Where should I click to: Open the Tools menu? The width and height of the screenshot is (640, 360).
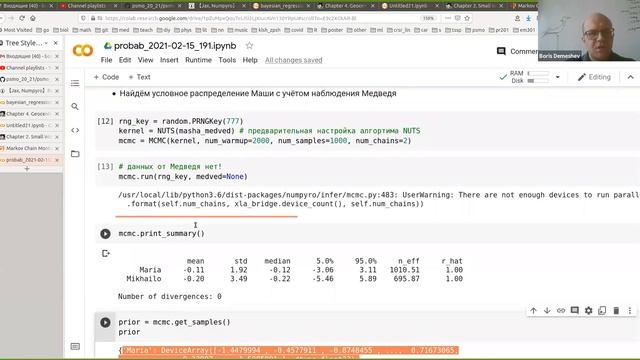227,60
